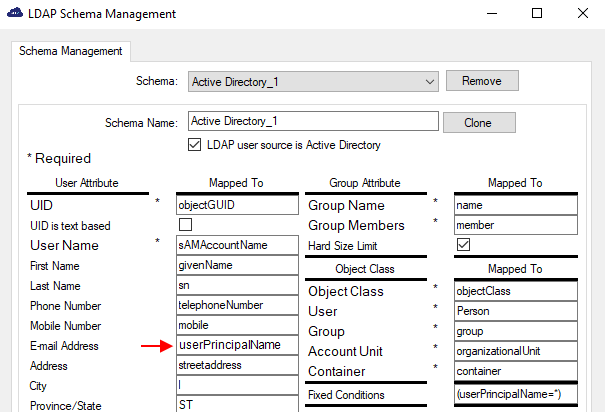Click the Group Name field name
The image size is (605, 412).
[x=515, y=205]
